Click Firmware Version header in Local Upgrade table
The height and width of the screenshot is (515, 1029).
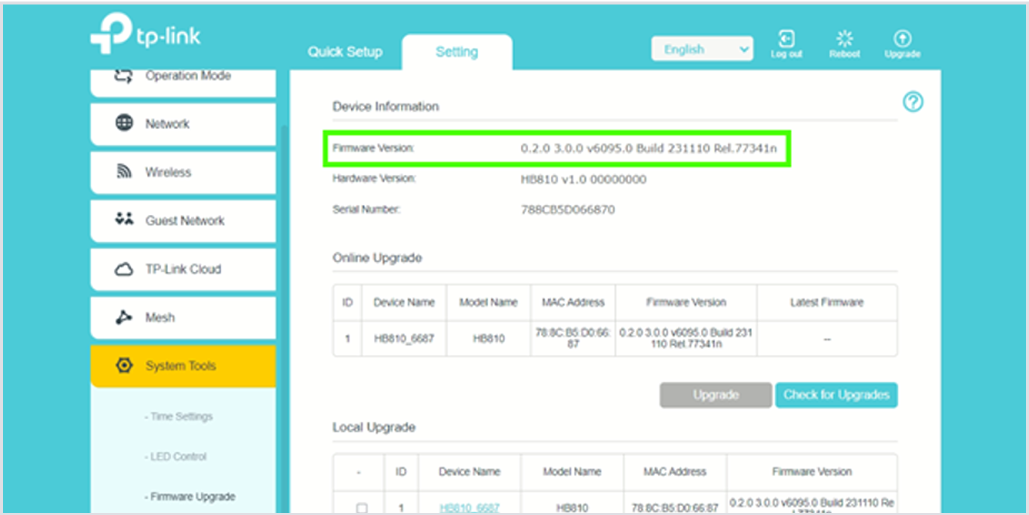(812, 472)
